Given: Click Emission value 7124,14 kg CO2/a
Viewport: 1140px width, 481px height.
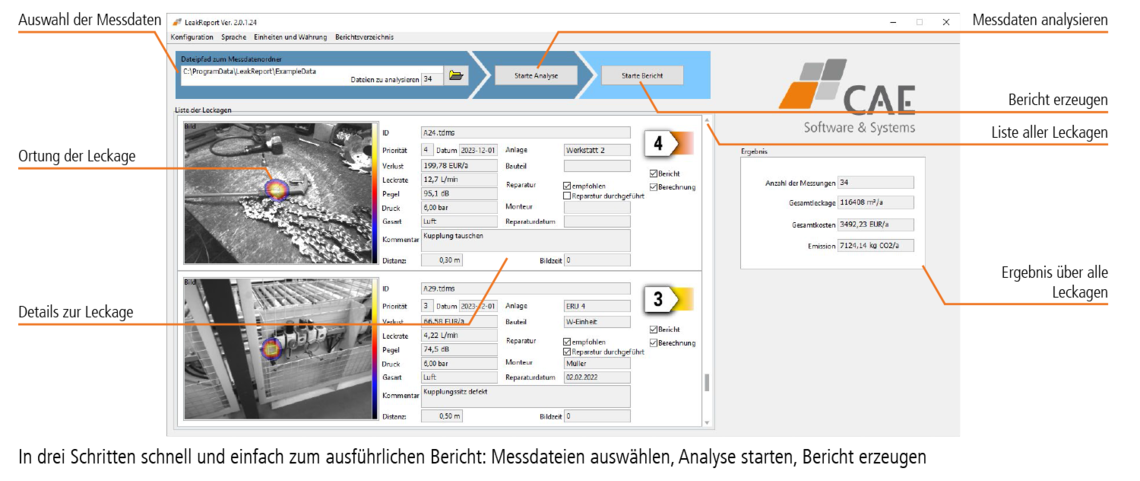Looking at the screenshot, I should [875, 246].
